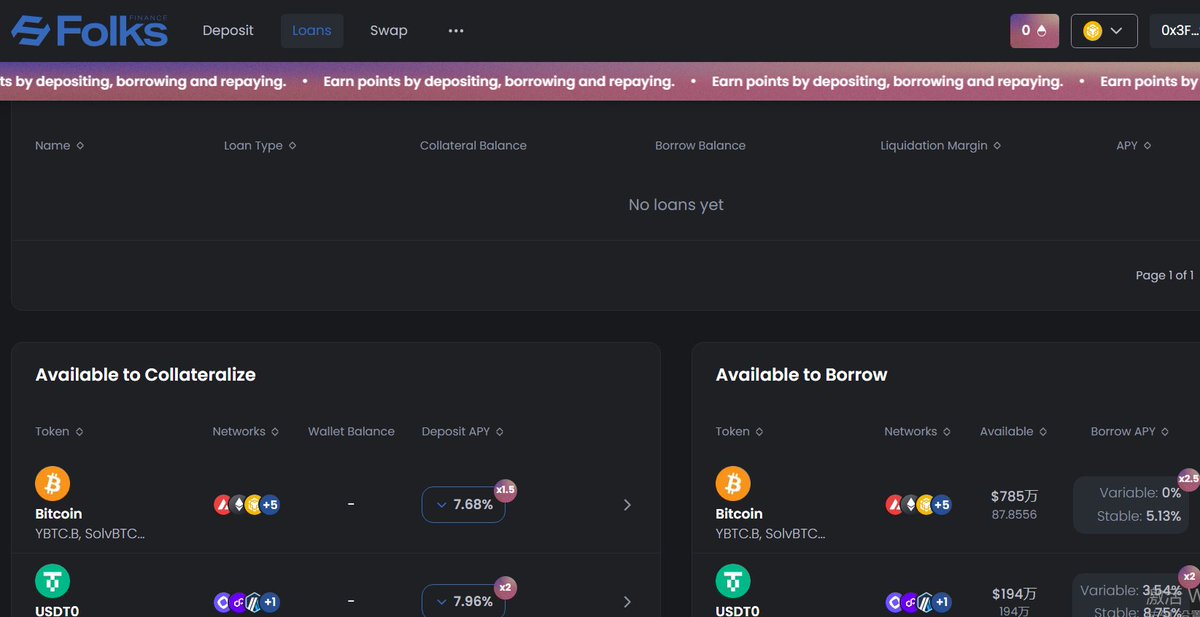Click the $194万 available USDT0 amount
Image resolution: width=1200 pixels, height=617 pixels.
(x=1014, y=594)
